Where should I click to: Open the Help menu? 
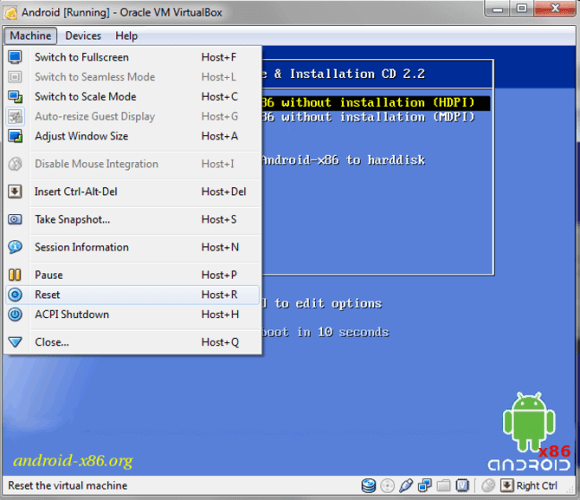[127, 36]
